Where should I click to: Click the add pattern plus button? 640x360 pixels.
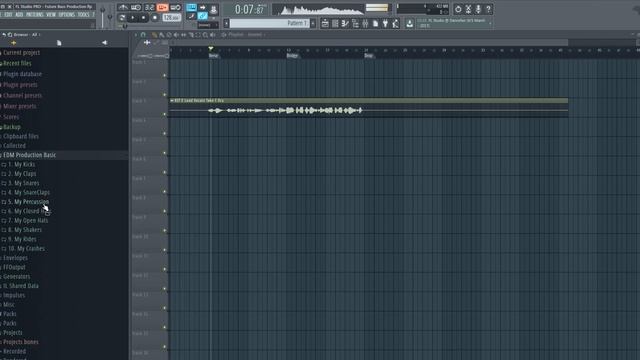point(313,23)
